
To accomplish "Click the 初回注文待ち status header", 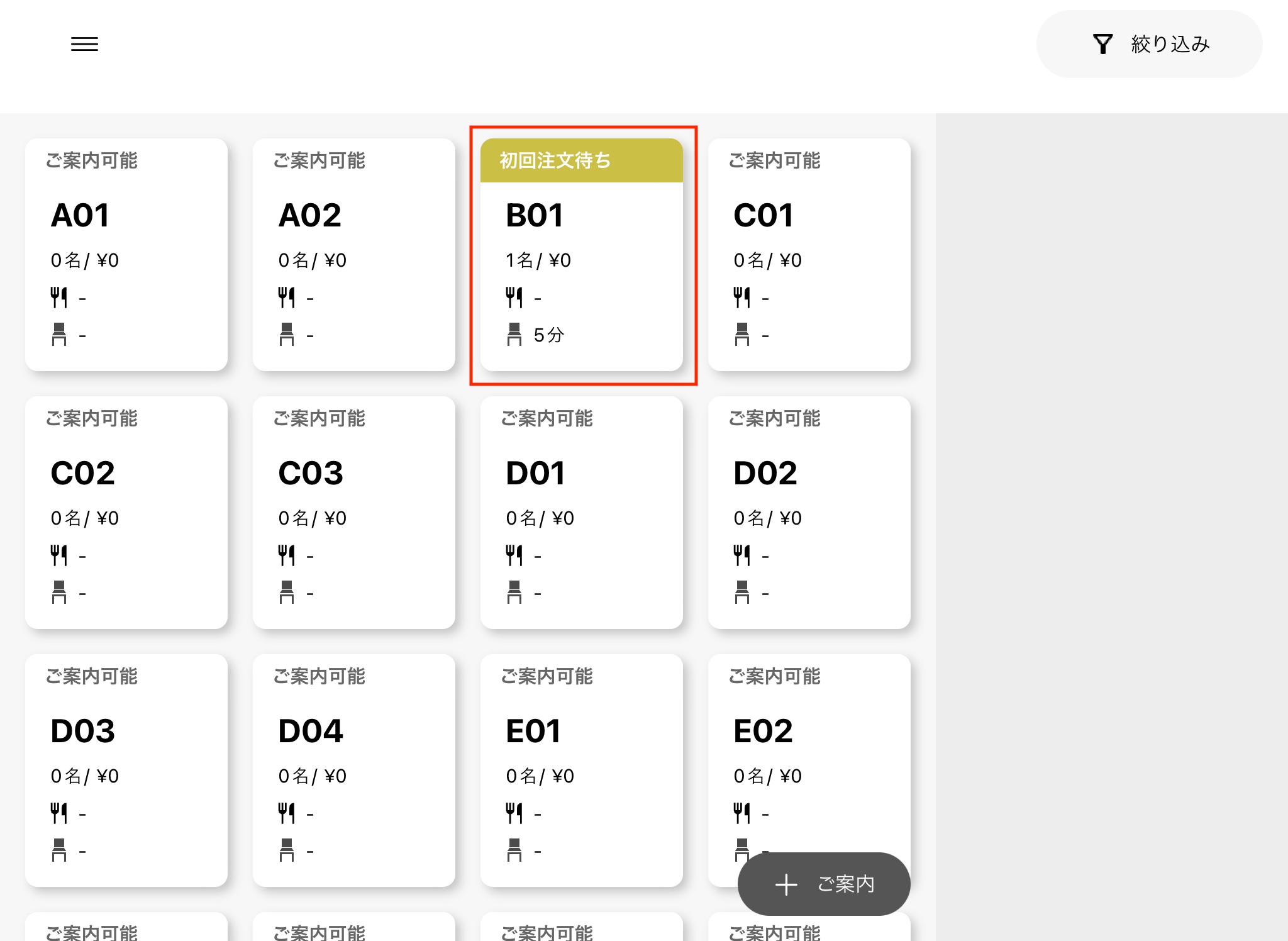I will [581, 160].
